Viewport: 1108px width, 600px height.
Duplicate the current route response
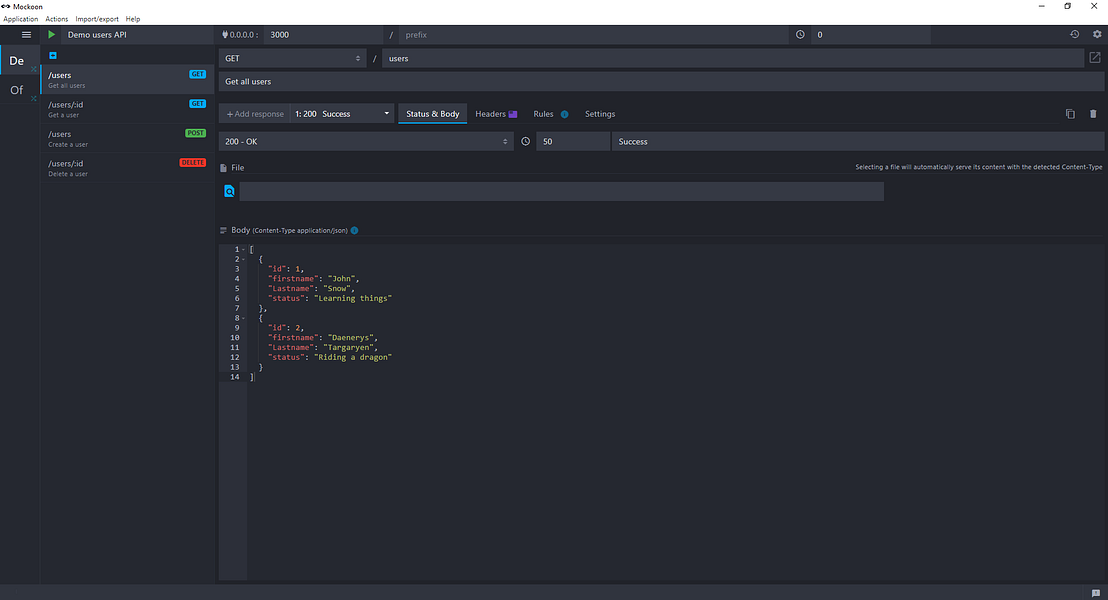click(1070, 114)
